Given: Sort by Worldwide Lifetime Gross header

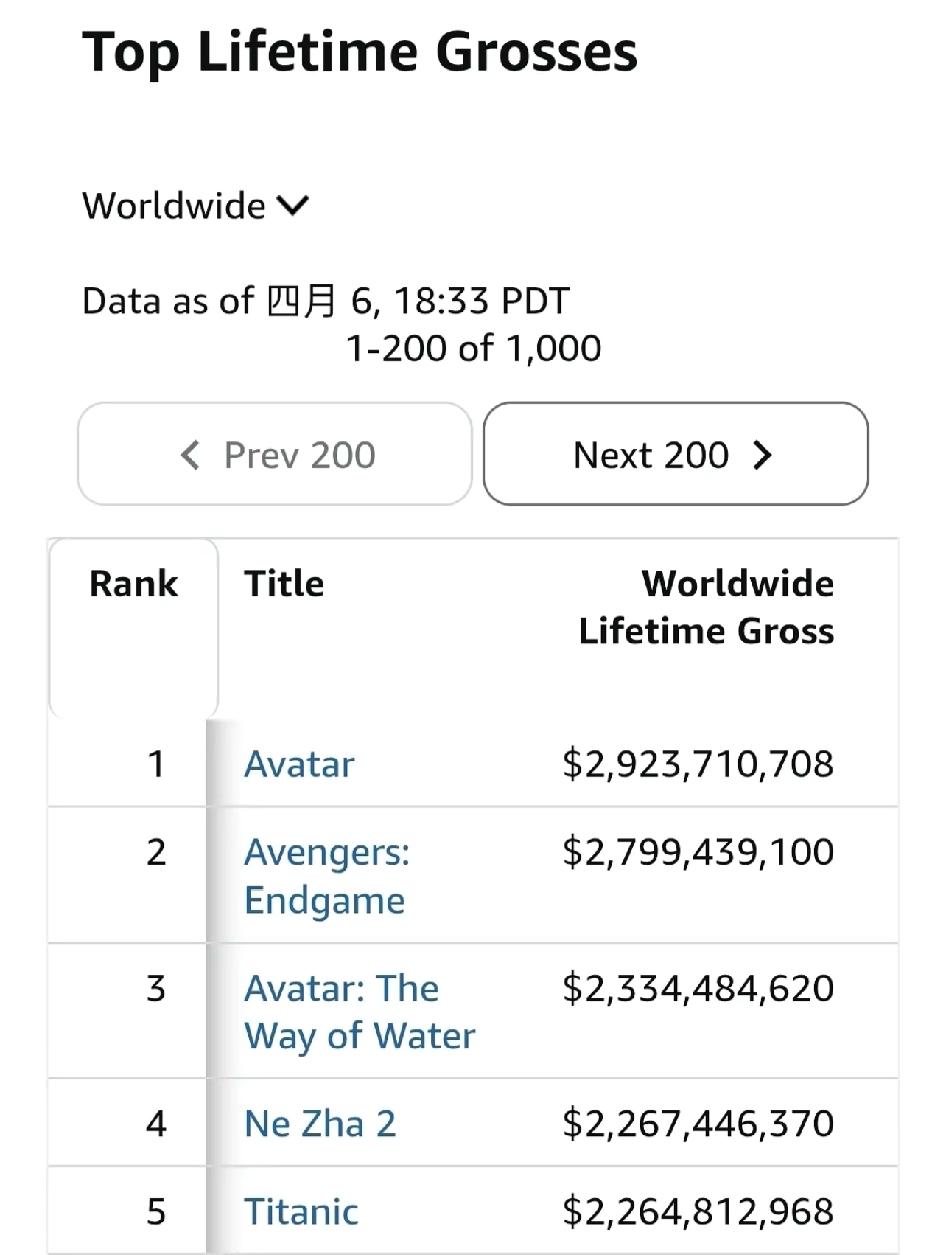Looking at the screenshot, I should pos(706,607).
